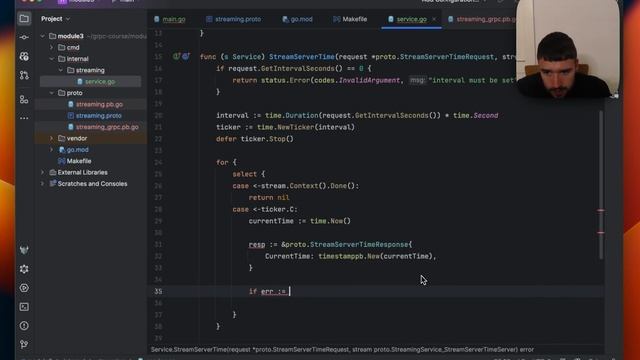The image size is (640, 360).
Task: Expand the go.mod node
Action: pyautogui.click(x=51, y=150)
